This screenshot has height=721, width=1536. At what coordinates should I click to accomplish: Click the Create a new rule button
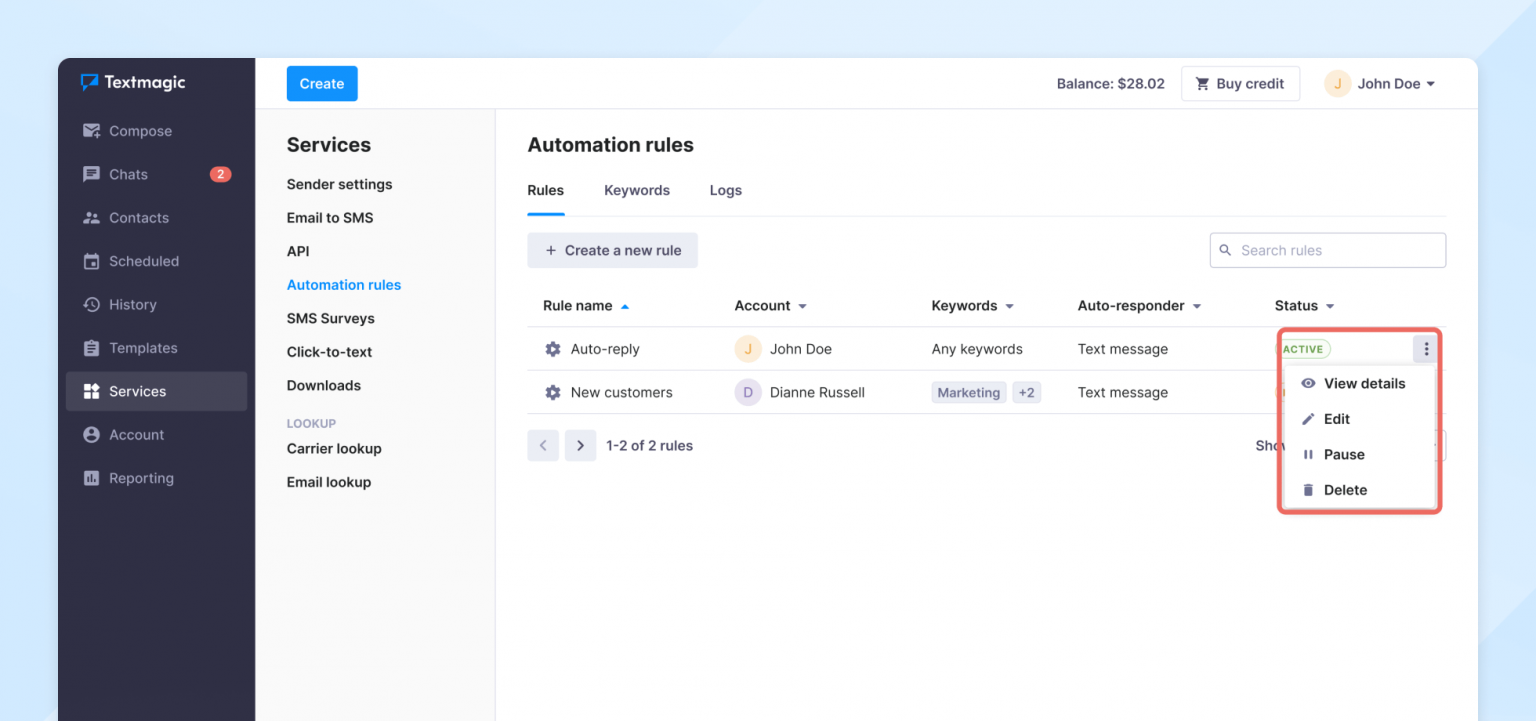tap(612, 250)
